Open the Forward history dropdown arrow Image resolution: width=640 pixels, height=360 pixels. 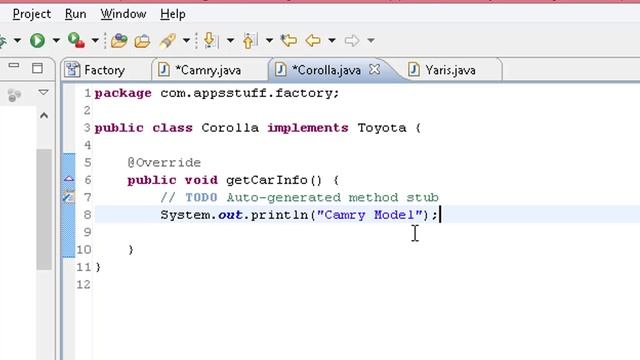tap(371, 40)
